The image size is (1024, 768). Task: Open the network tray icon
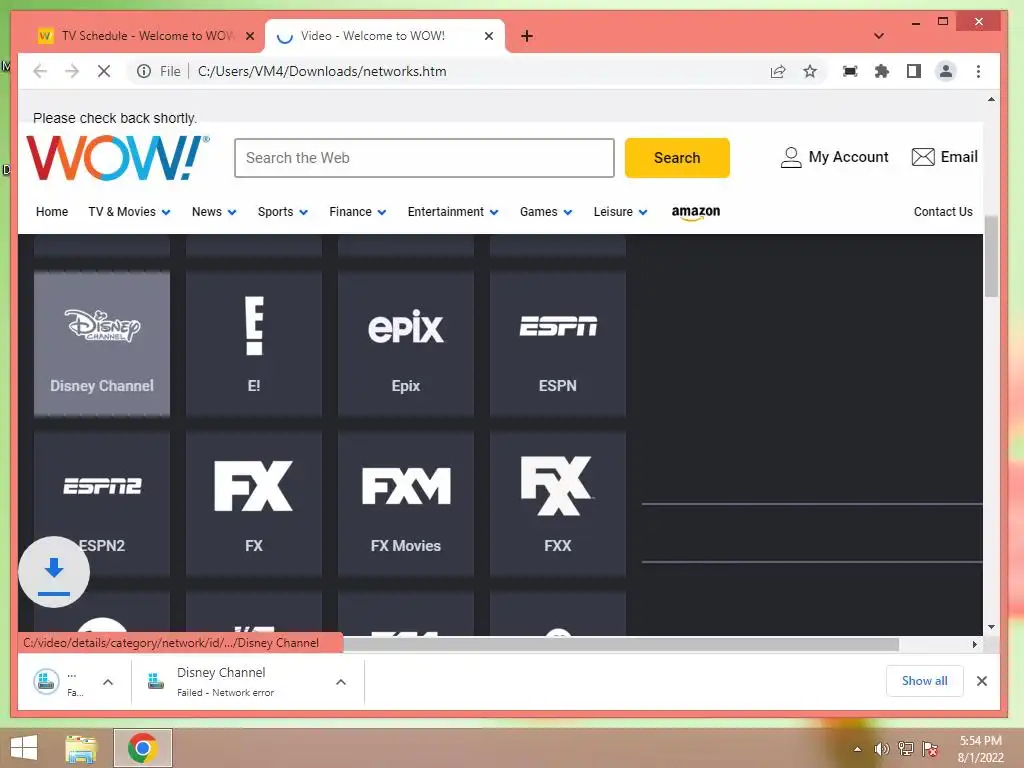point(906,748)
